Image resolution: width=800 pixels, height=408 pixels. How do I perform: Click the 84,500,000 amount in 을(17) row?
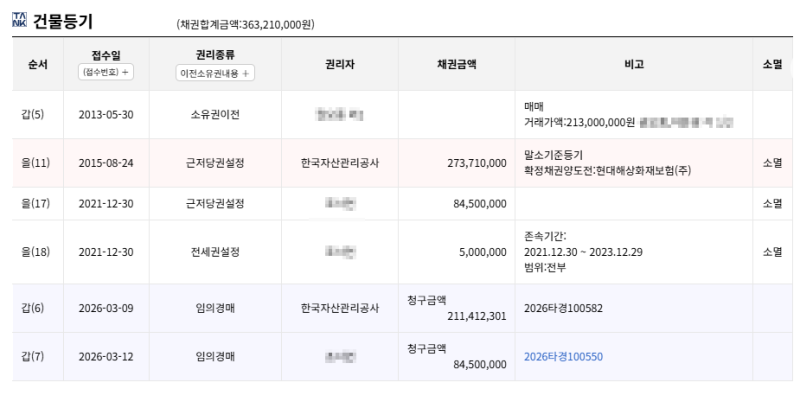(x=480, y=204)
